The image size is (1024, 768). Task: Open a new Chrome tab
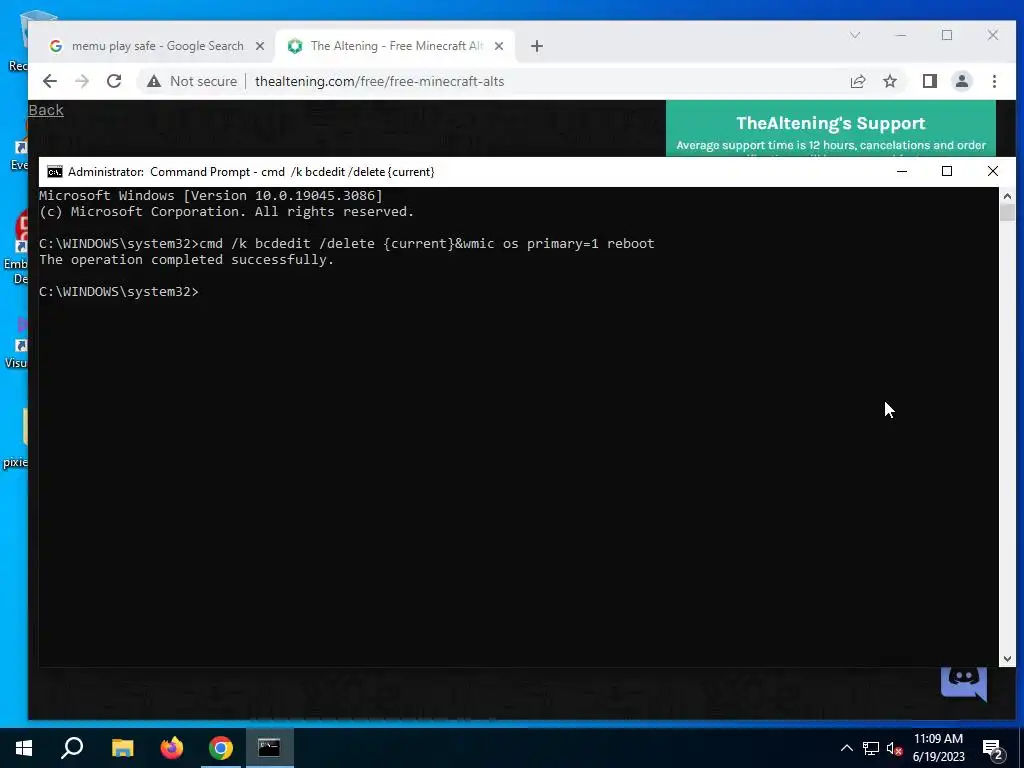(537, 46)
